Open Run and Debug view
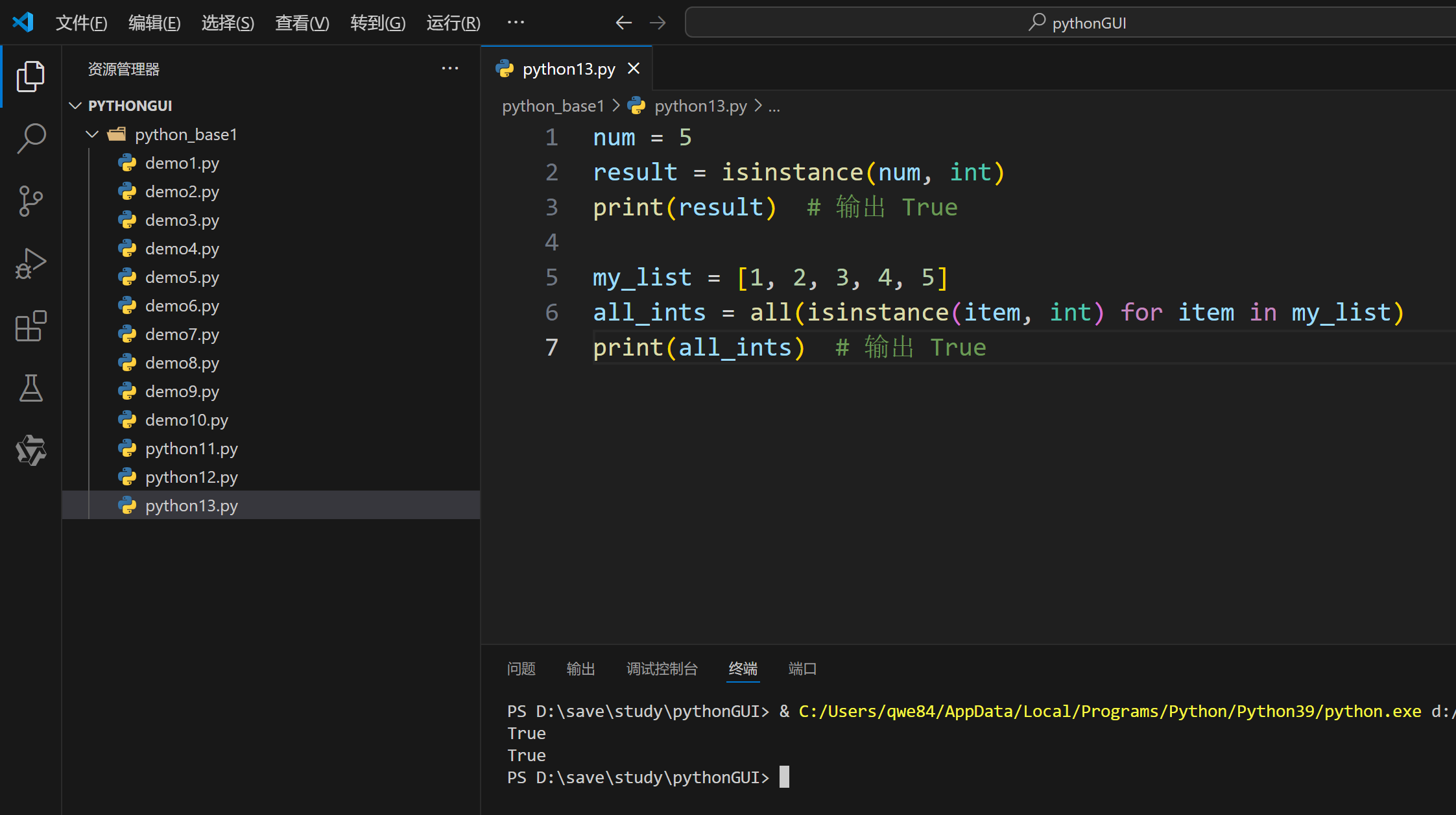1456x815 pixels. pyautogui.click(x=30, y=263)
